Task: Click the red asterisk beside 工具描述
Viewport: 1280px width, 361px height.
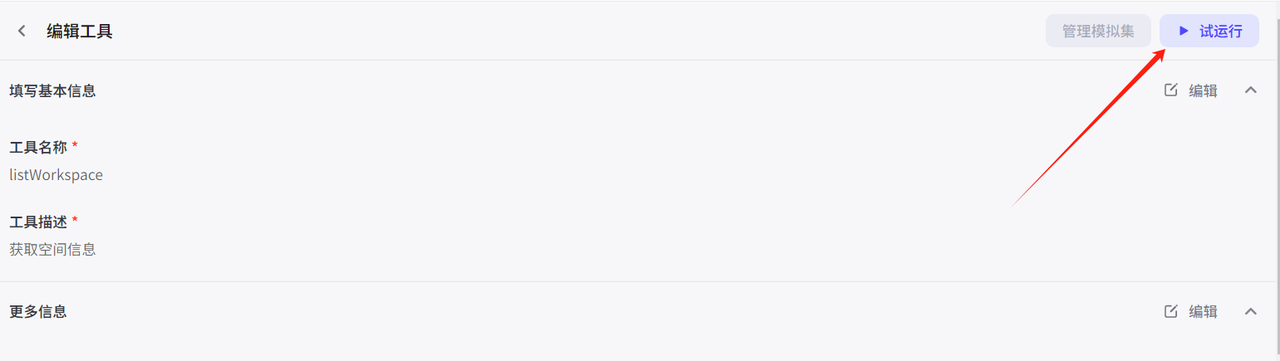Action: [75, 220]
